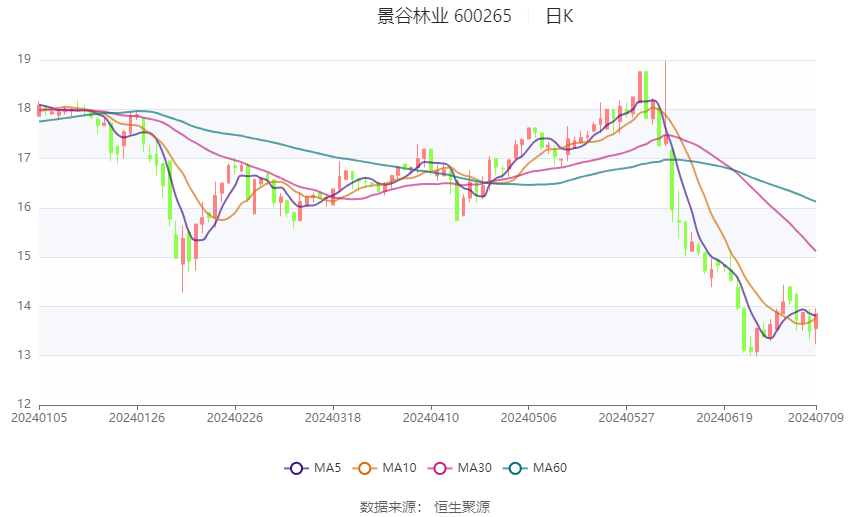850x517 pixels.
Task: Click the 12 y-axis value label
Action: tap(24, 404)
